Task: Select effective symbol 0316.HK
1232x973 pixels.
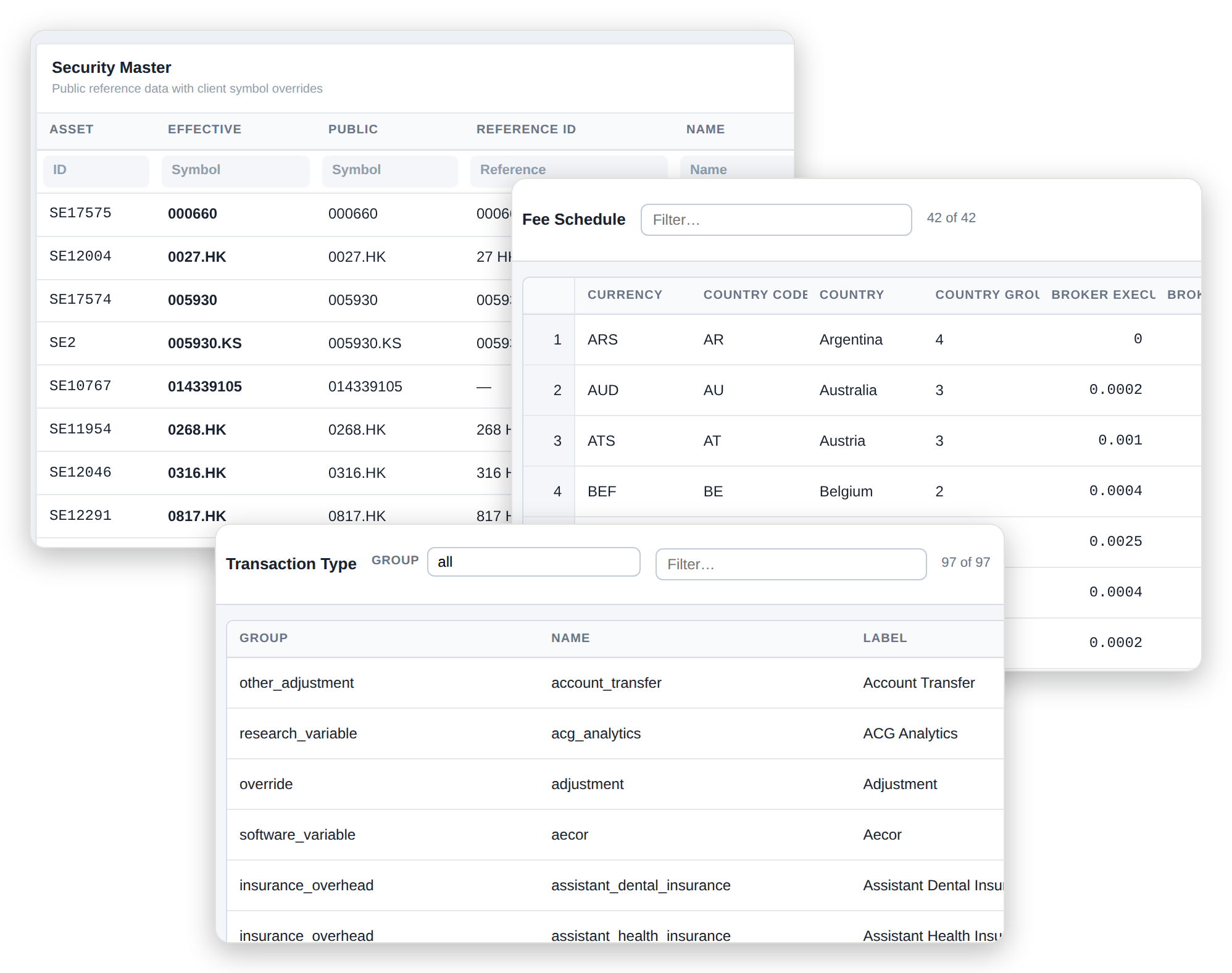Action: click(x=197, y=473)
